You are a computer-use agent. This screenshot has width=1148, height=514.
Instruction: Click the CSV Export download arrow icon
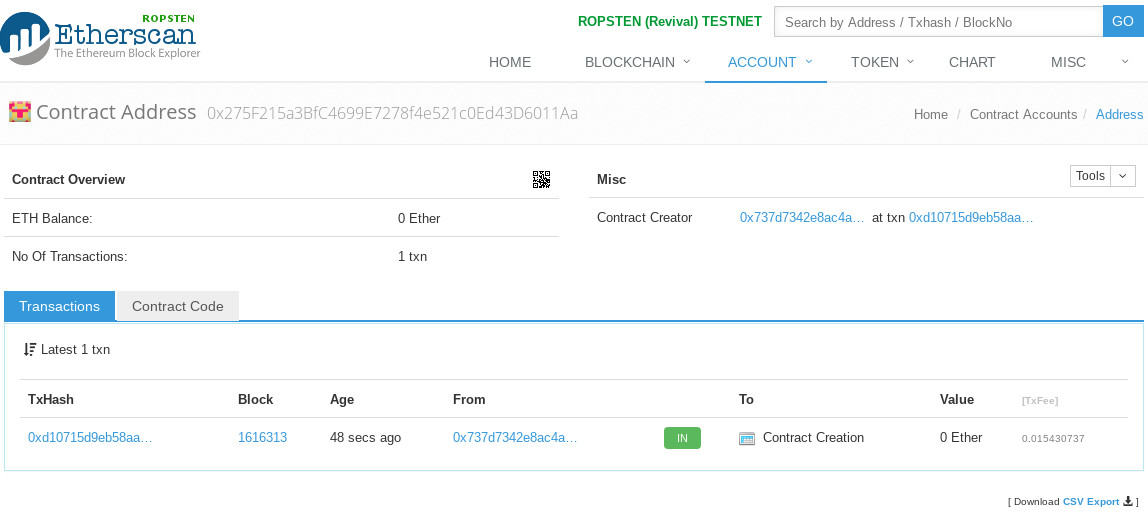[x=1128, y=502]
